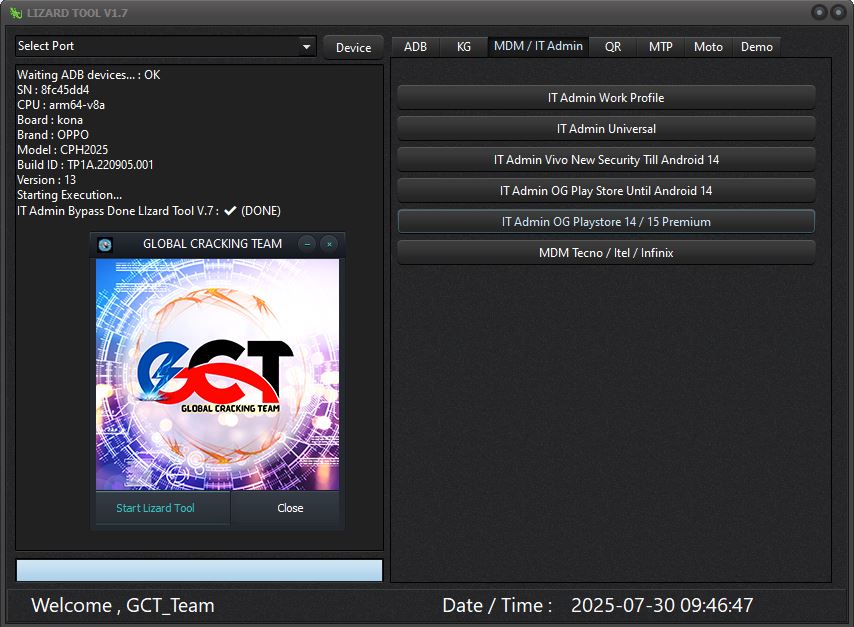The height and width of the screenshot is (627, 854).
Task: Click the main window minimize round button
Action: [x=819, y=12]
